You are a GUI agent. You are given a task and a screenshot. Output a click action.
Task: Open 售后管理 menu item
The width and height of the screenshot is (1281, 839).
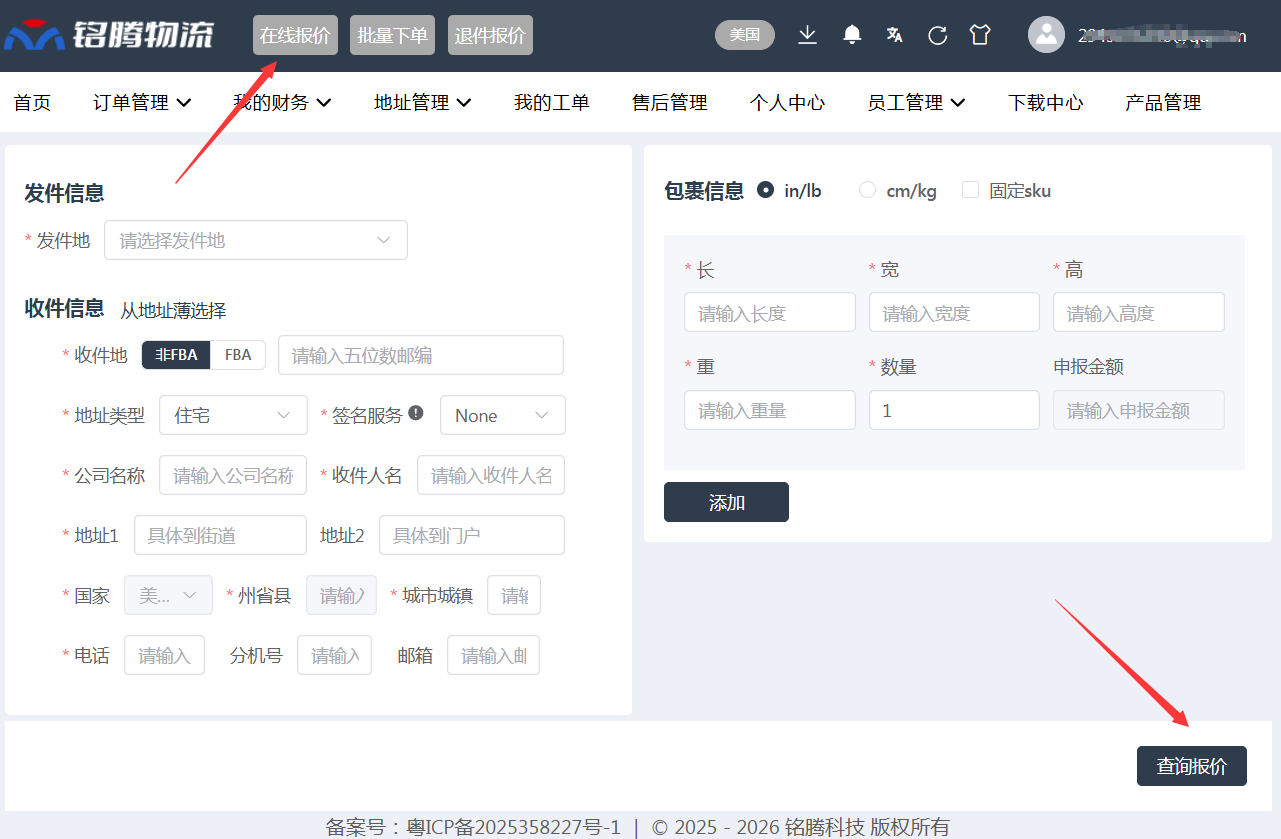point(670,102)
